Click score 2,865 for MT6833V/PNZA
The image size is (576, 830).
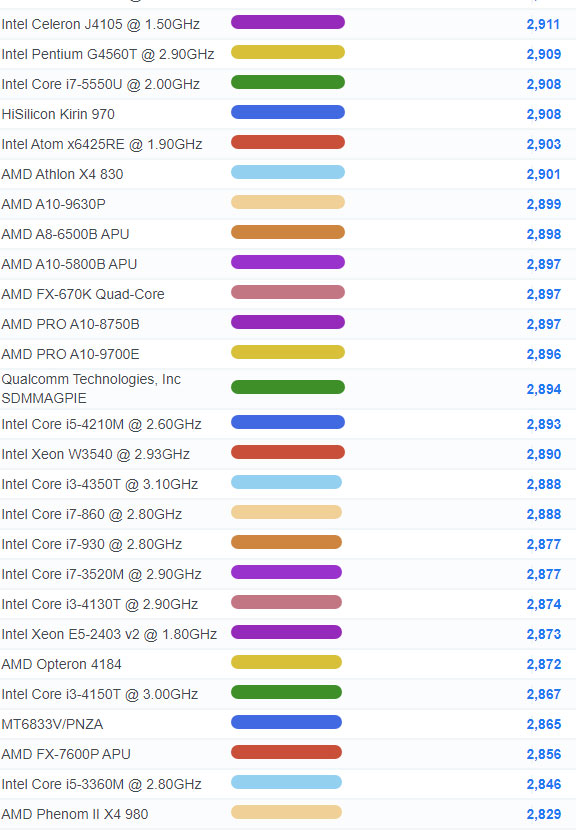click(x=544, y=724)
